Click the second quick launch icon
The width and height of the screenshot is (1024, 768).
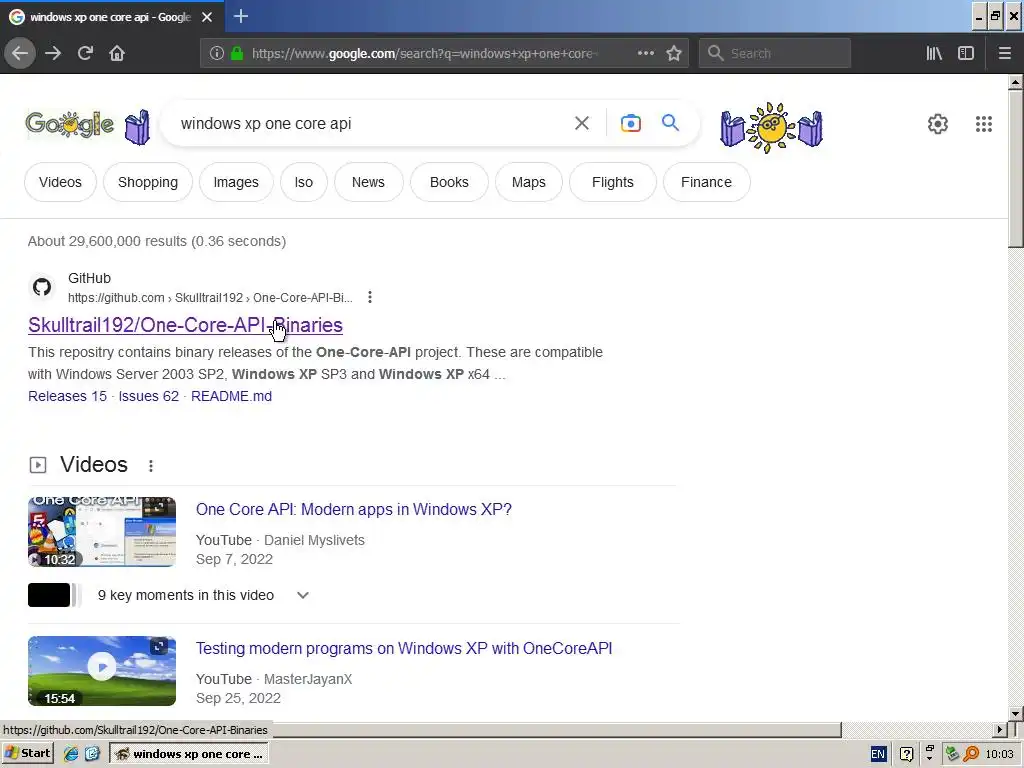[92, 754]
